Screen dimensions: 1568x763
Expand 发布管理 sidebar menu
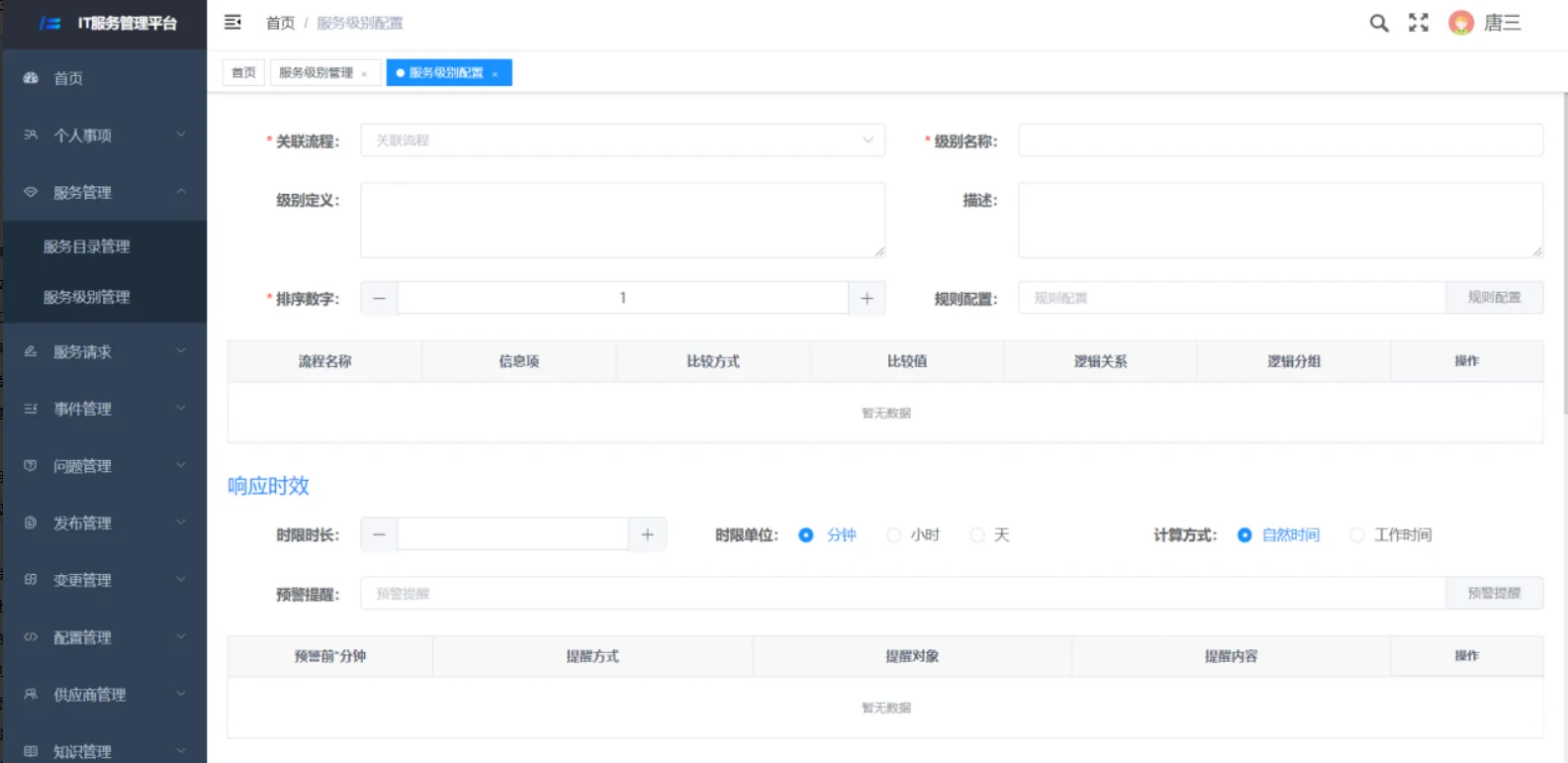[104, 523]
